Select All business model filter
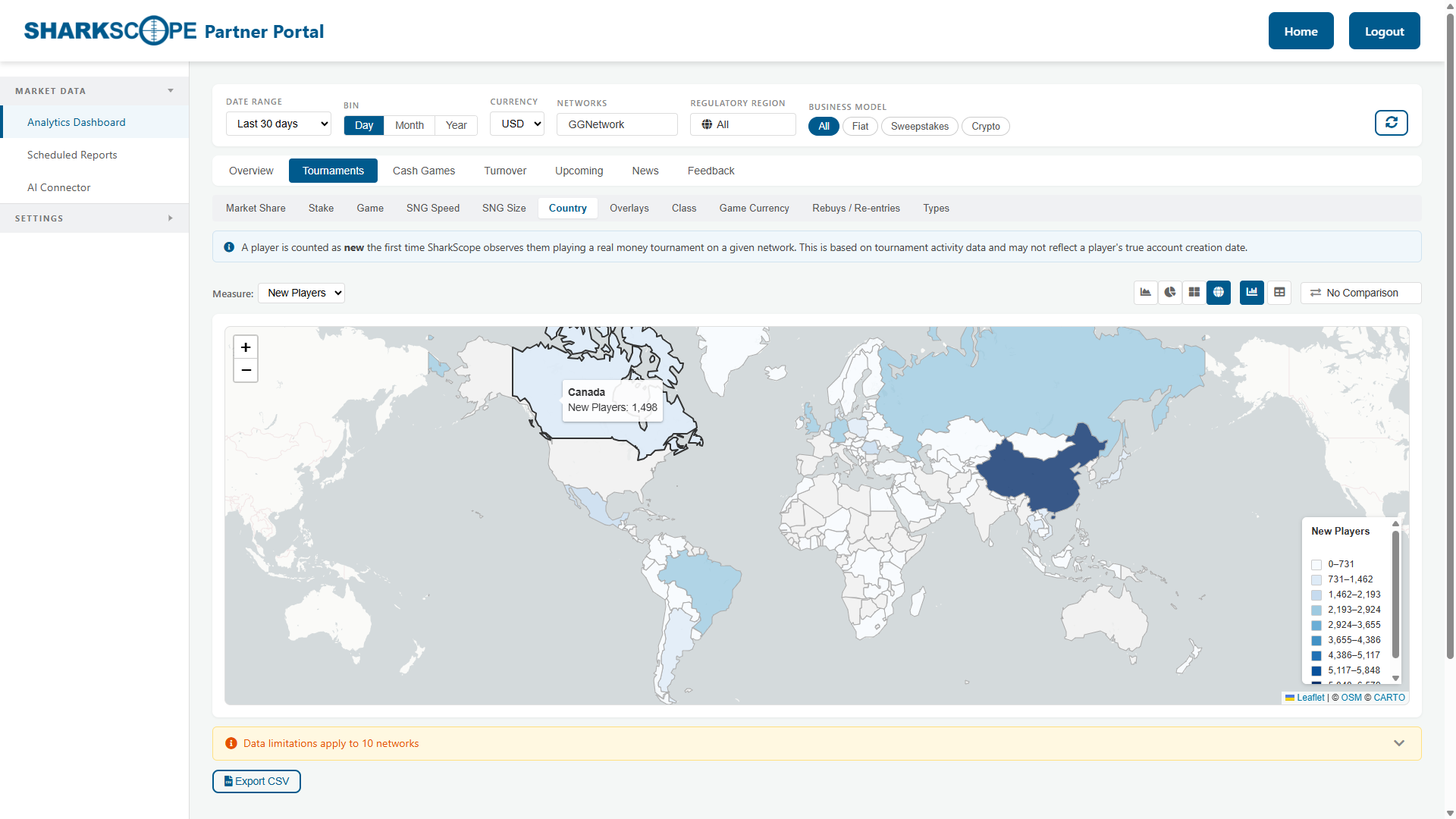Viewport: 1456px width, 819px height. click(x=824, y=126)
